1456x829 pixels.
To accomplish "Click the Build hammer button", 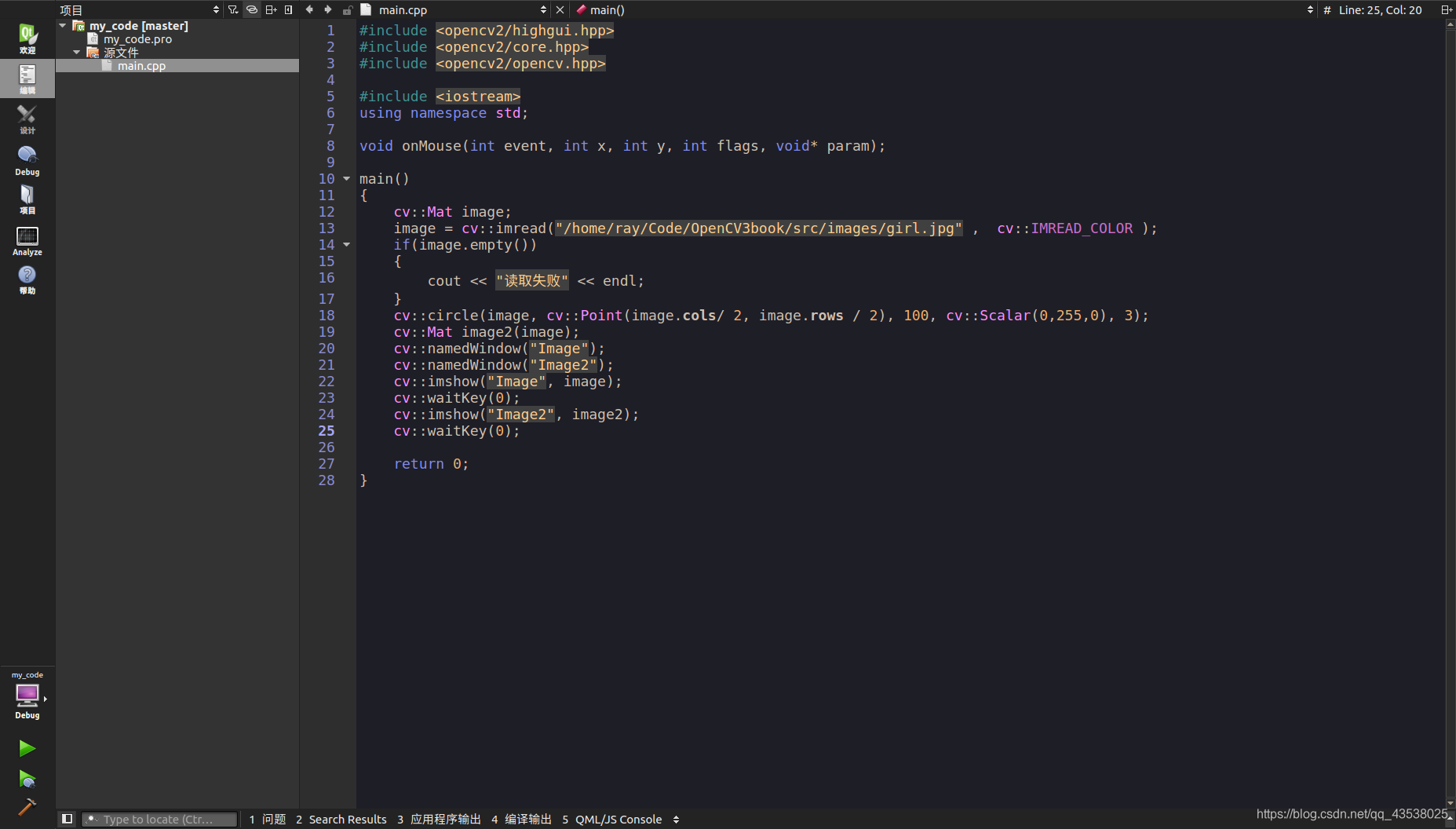I will pyautogui.click(x=27, y=807).
